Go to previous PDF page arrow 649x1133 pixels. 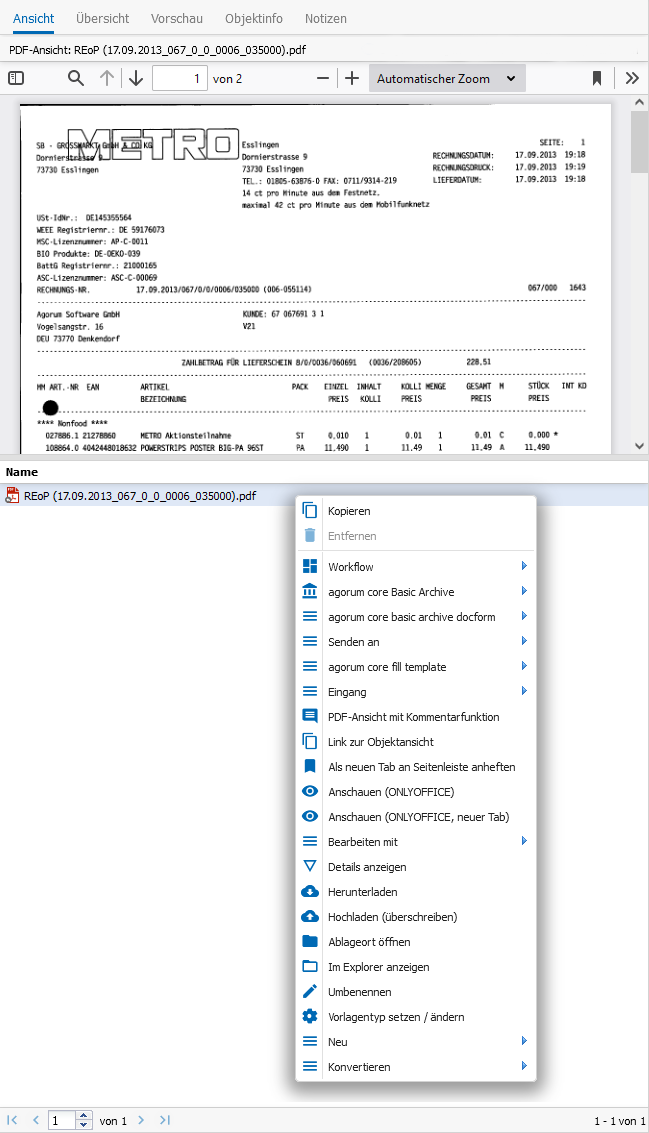pos(107,78)
